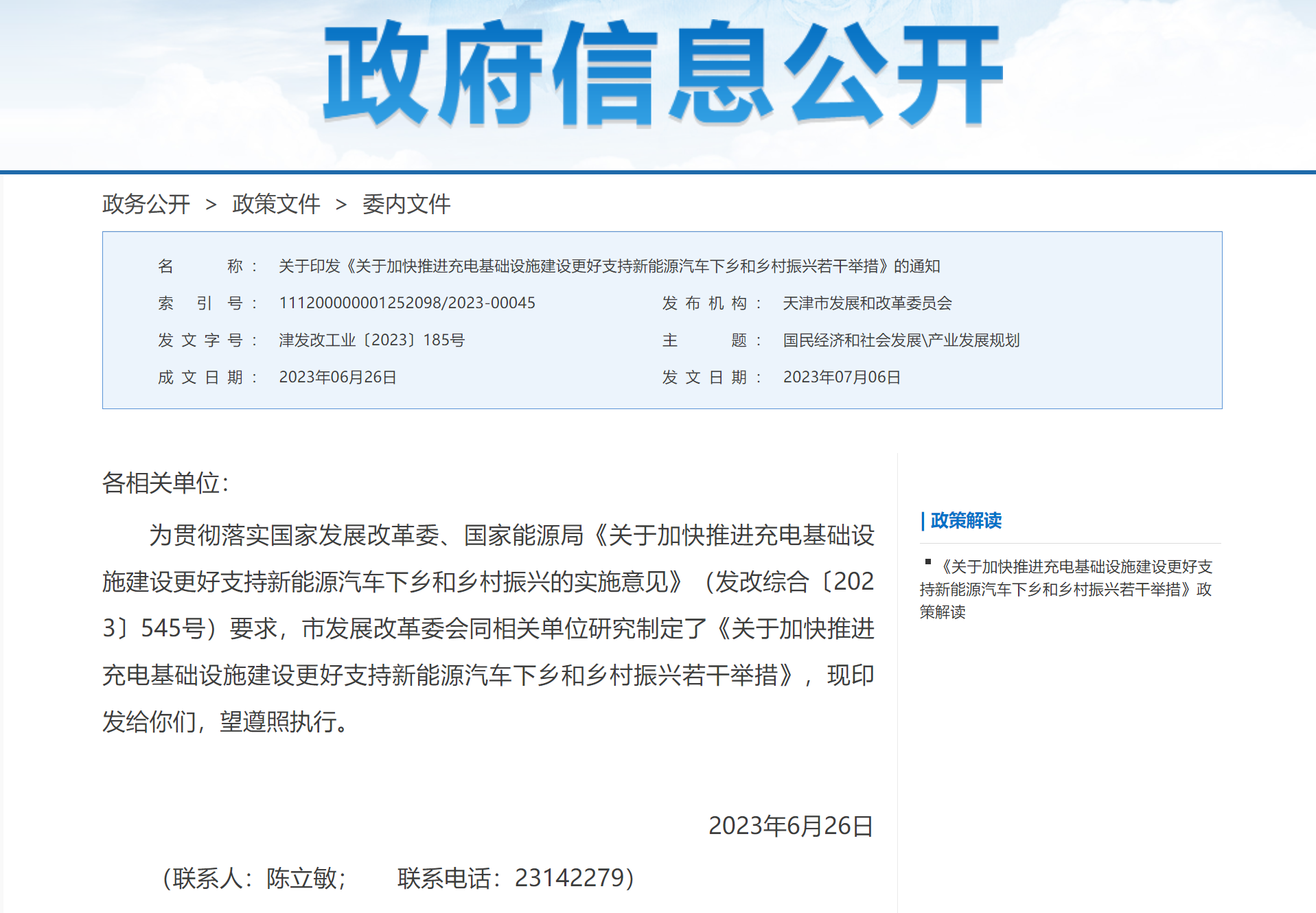1316x913 pixels.
Task: Click the 政府信息公开 banner title
Action: pyautogui.click(x=662, y=74)
